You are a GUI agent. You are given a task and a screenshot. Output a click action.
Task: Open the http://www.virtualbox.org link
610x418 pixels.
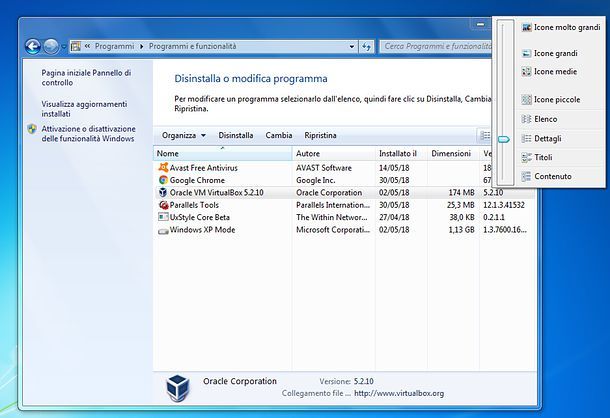click(x=399, y=393)
